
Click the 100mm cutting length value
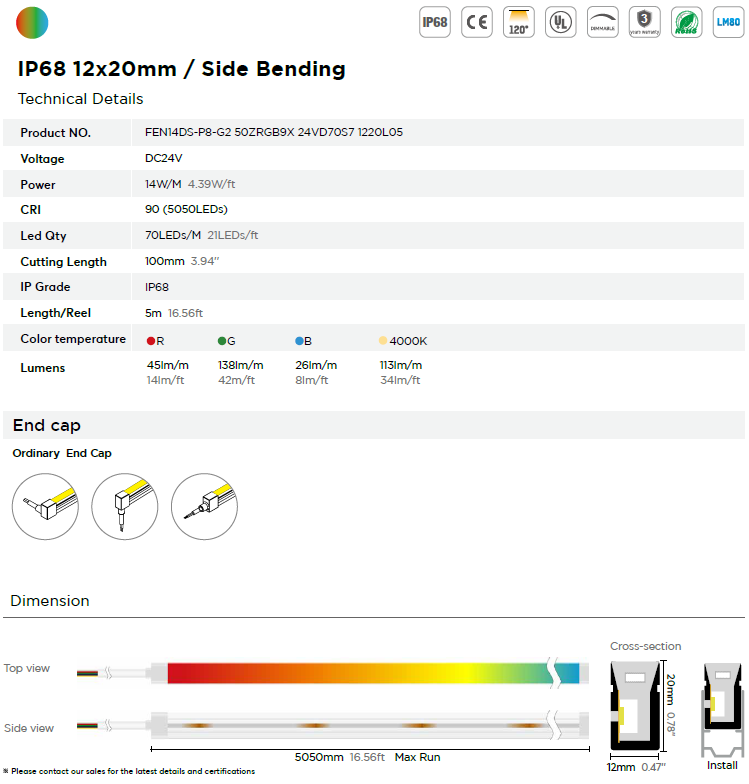pyautogui.click(x=164, y=261)
